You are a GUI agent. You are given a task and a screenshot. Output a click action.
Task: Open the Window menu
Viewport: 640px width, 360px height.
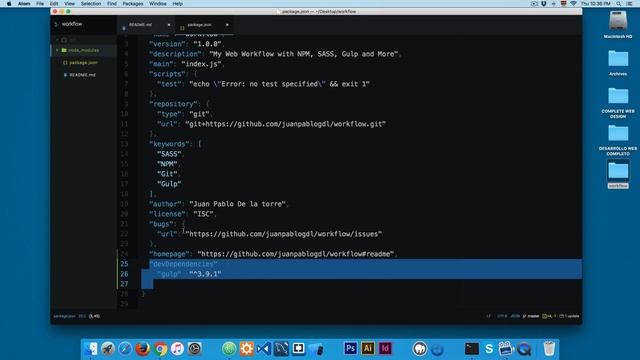tap(158, 4)
